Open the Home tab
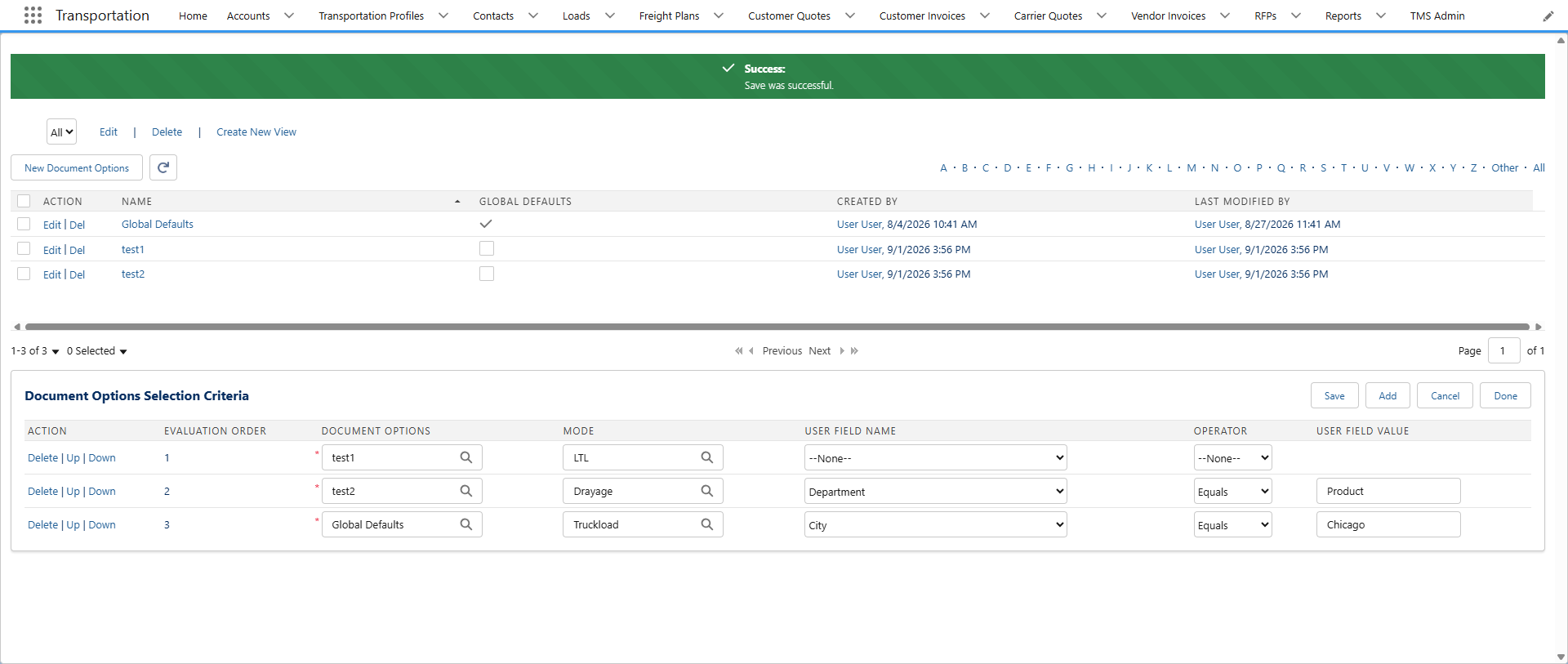This screenshot has width=1568, height=664. [x=193, y=16]
